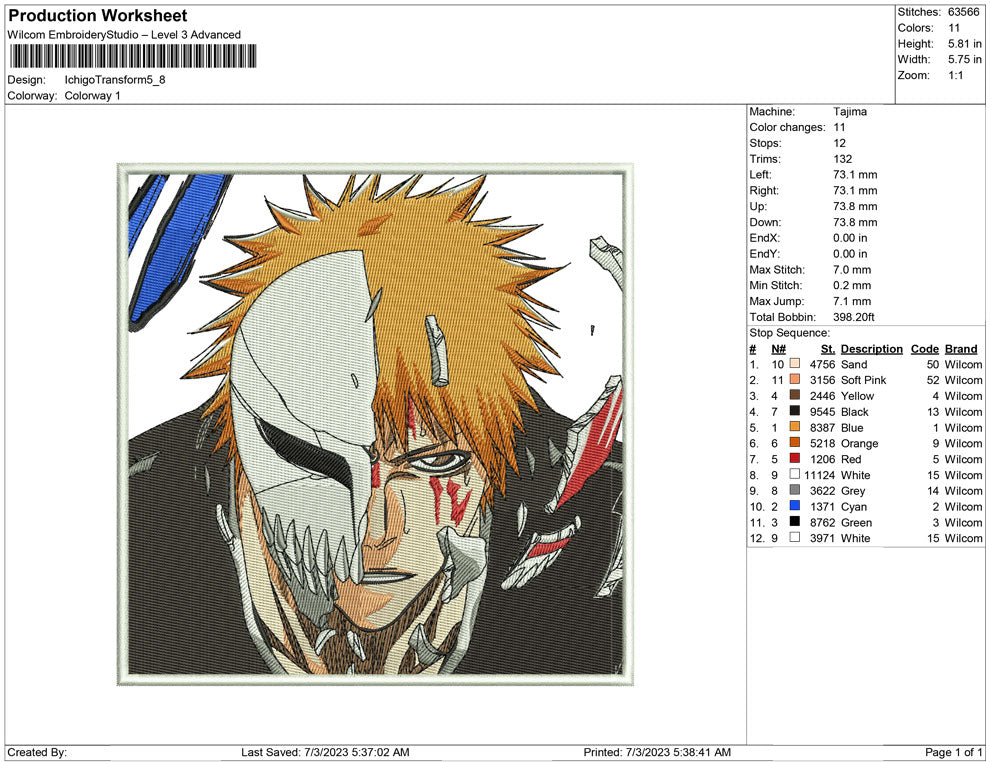The image size is (990, 762).
Task: Click the 'Grey' description text
Action: click(853, 491)
